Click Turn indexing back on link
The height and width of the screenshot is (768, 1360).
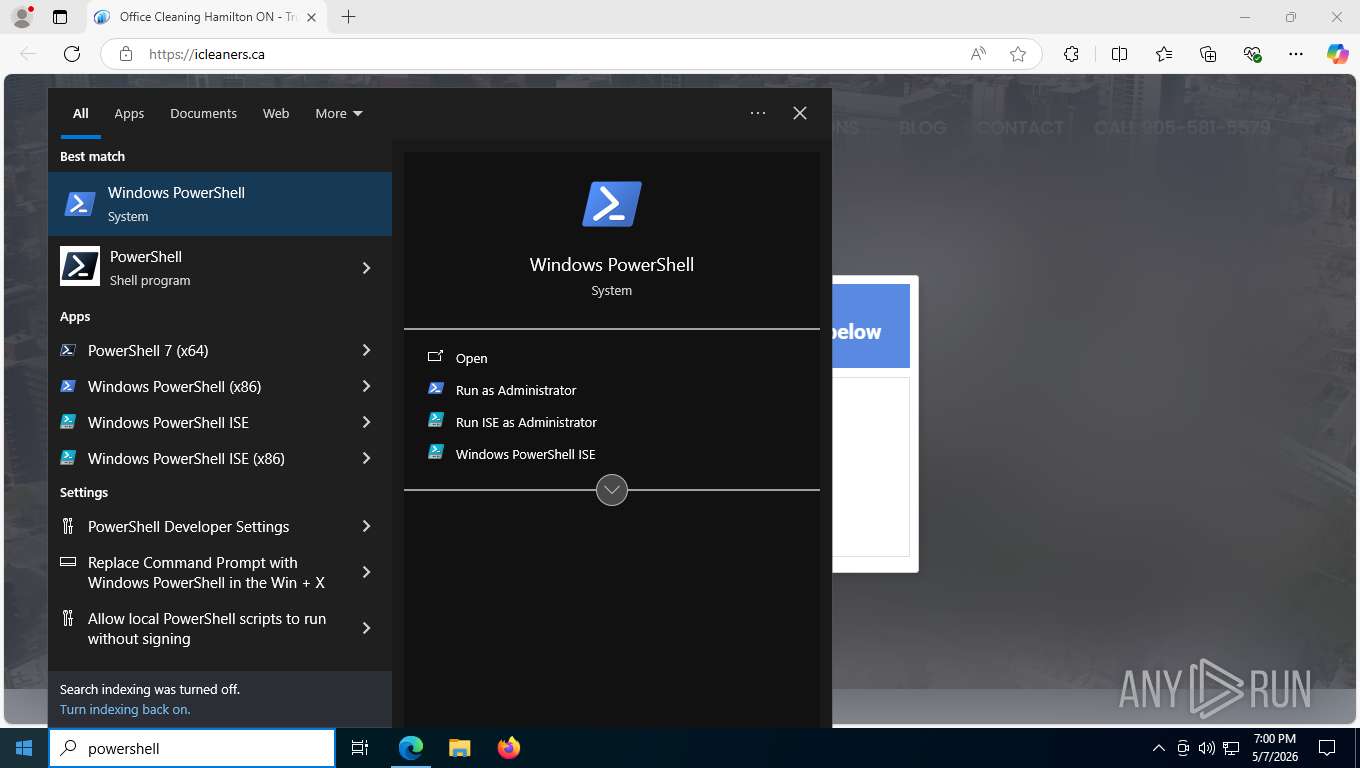pyautogui.click(x=125, y=709)
